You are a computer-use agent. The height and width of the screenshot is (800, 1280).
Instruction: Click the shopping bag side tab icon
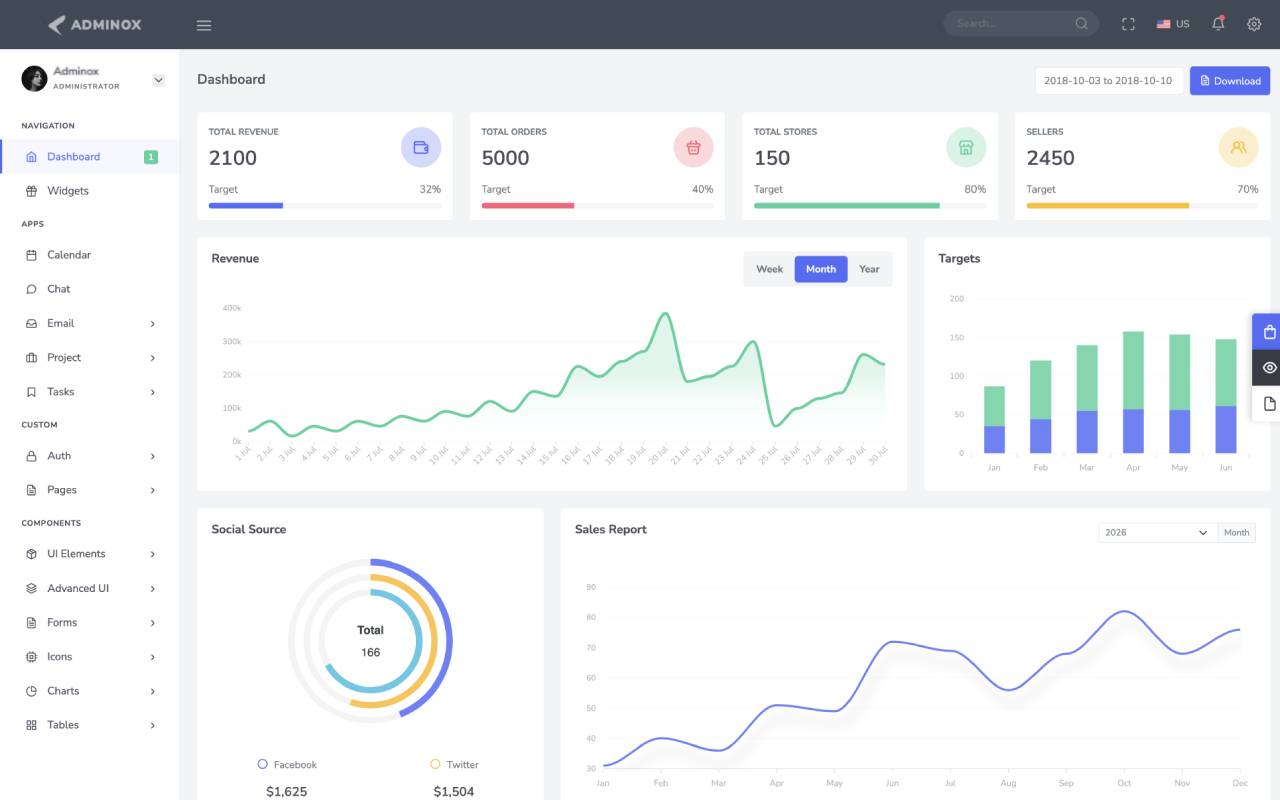point(1270,332)
